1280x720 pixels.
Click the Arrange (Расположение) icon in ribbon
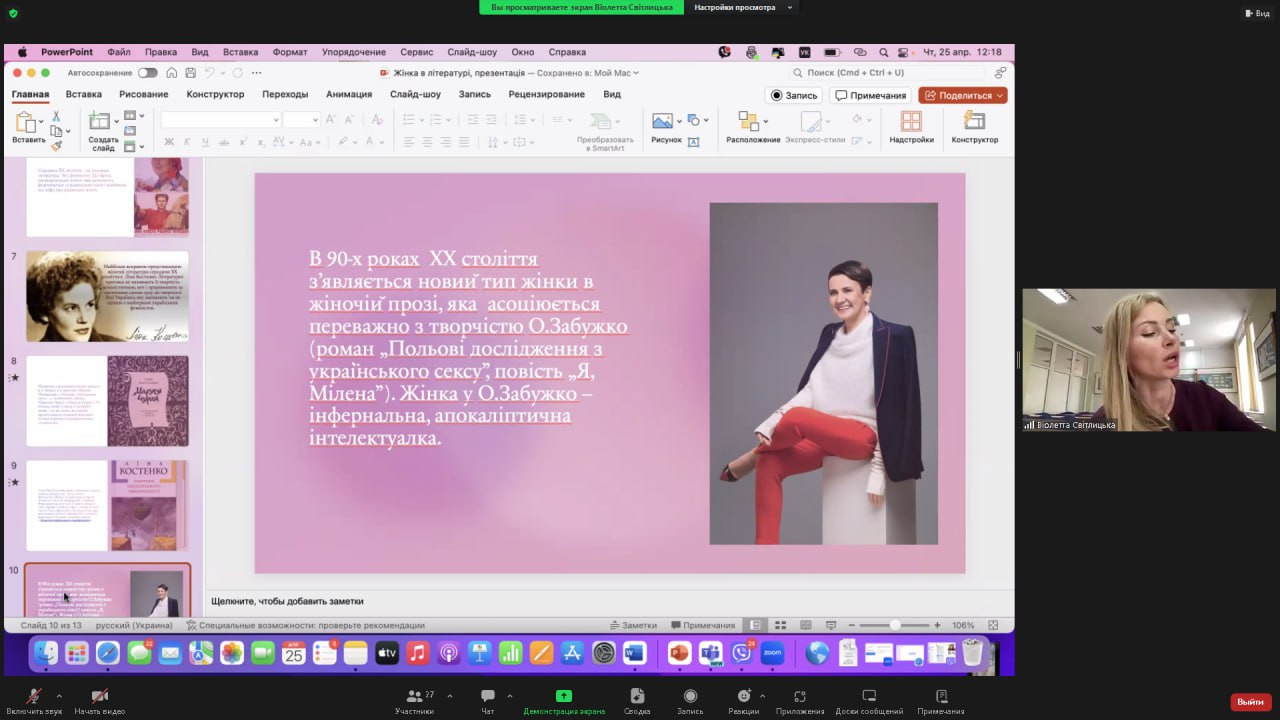point(749,122)
